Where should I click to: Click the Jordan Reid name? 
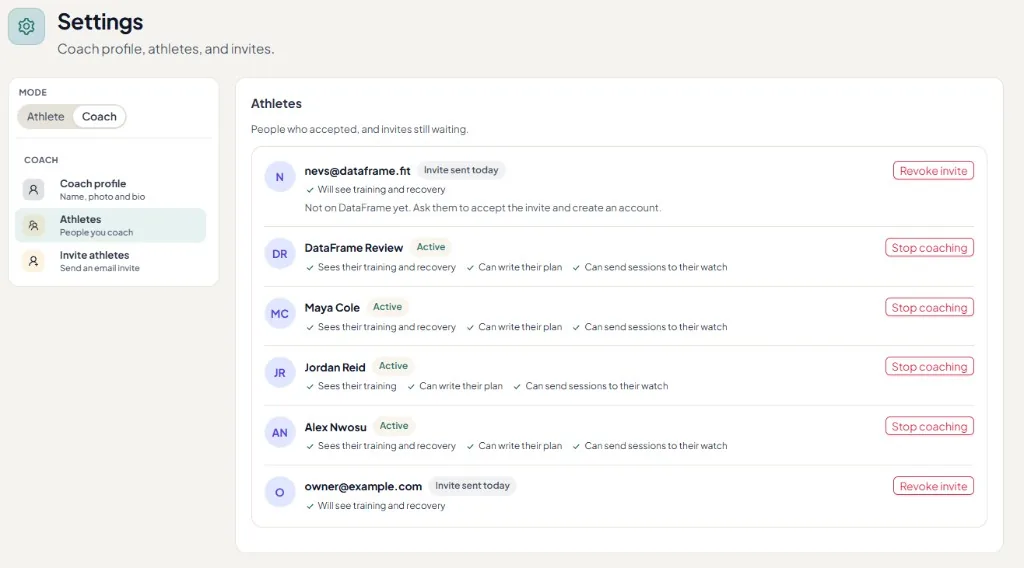335,368
